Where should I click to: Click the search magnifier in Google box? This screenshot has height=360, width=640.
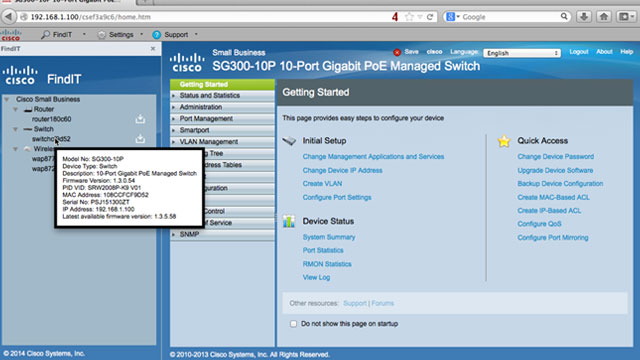coord(564,16)
